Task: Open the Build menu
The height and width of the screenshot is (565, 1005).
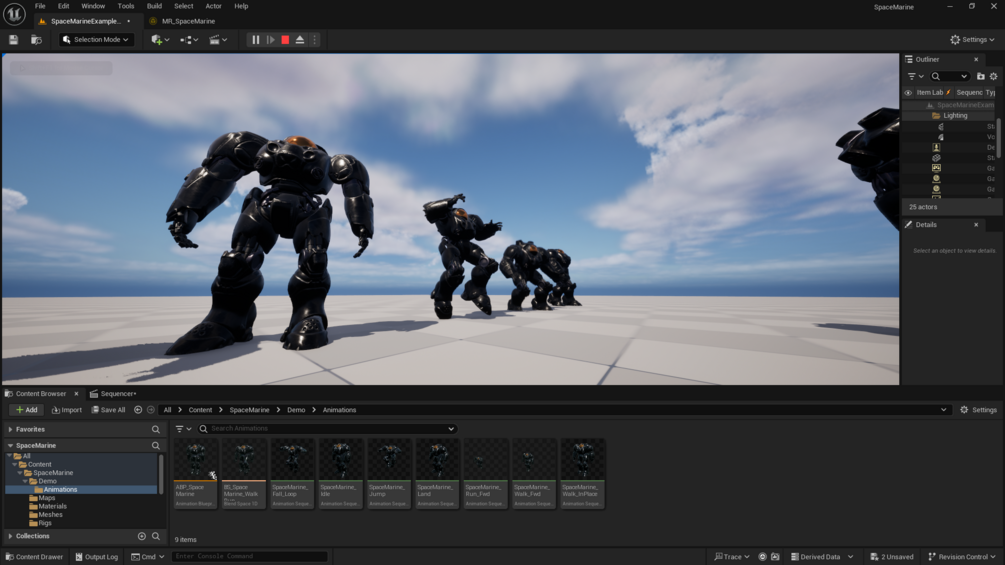Action: point(154,6)
